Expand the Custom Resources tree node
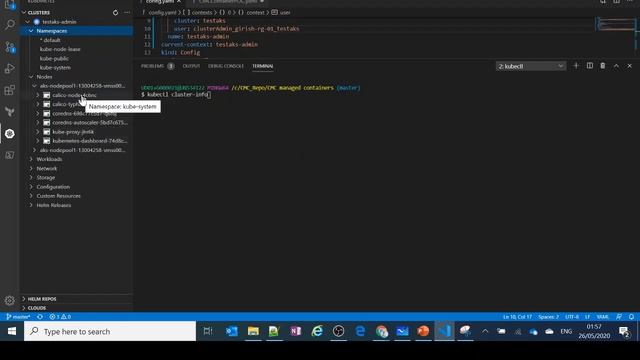This screenshot has height=360, width=640. click(31, 196)
